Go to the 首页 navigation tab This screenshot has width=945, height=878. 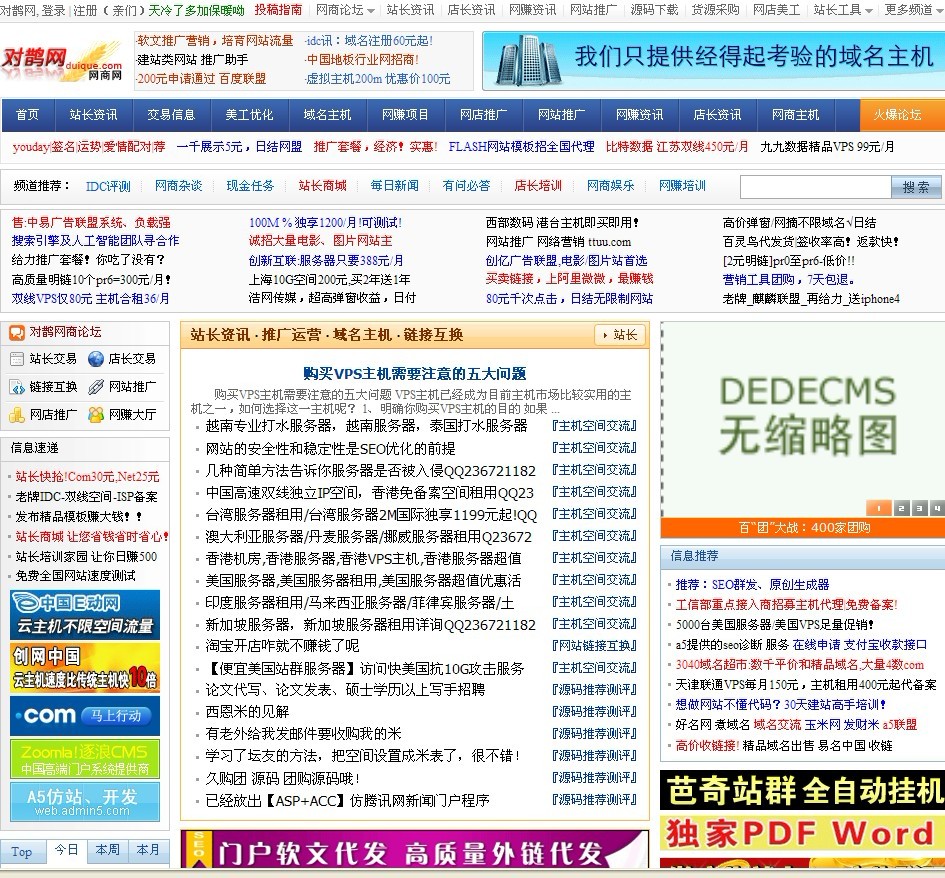pos(27,115)
